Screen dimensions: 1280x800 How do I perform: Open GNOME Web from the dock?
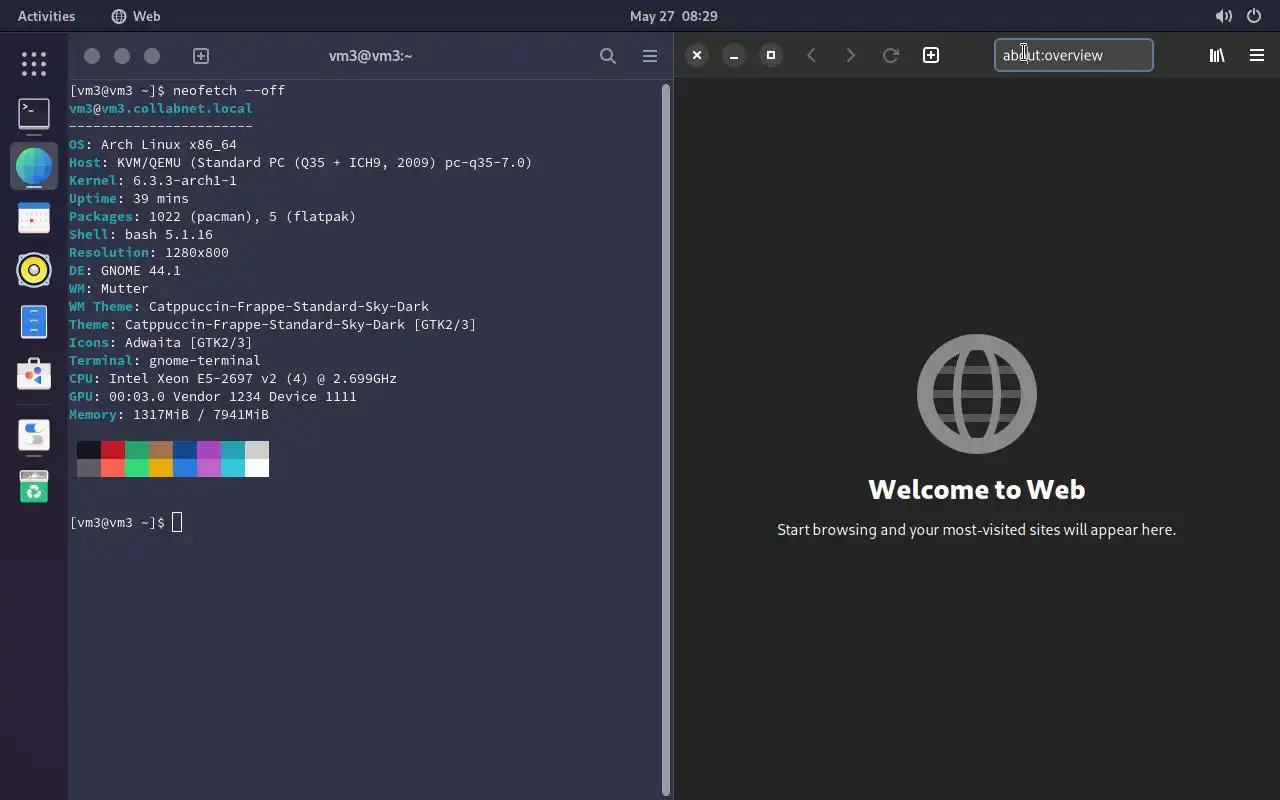tap(34, 165)
